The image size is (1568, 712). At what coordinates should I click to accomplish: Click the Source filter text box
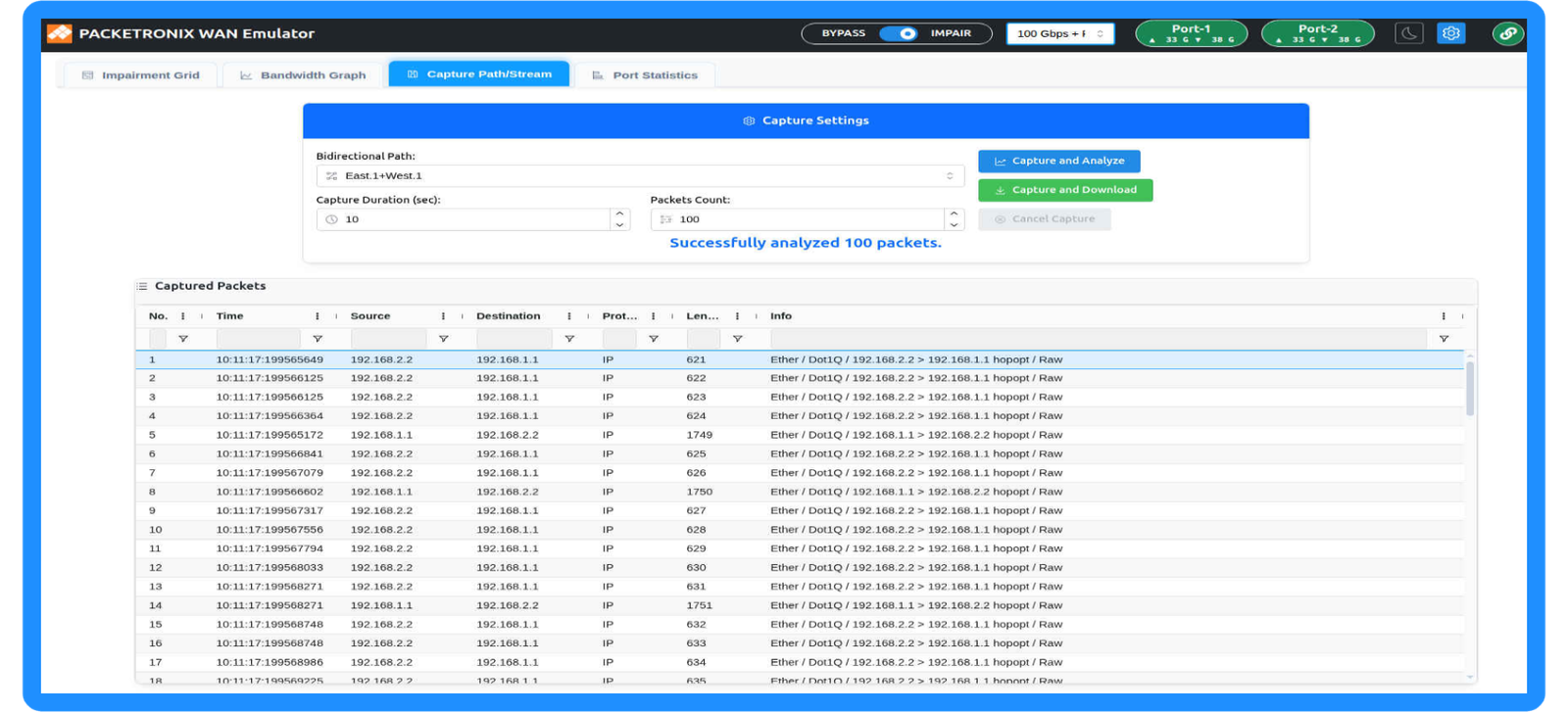coord(388,339)
